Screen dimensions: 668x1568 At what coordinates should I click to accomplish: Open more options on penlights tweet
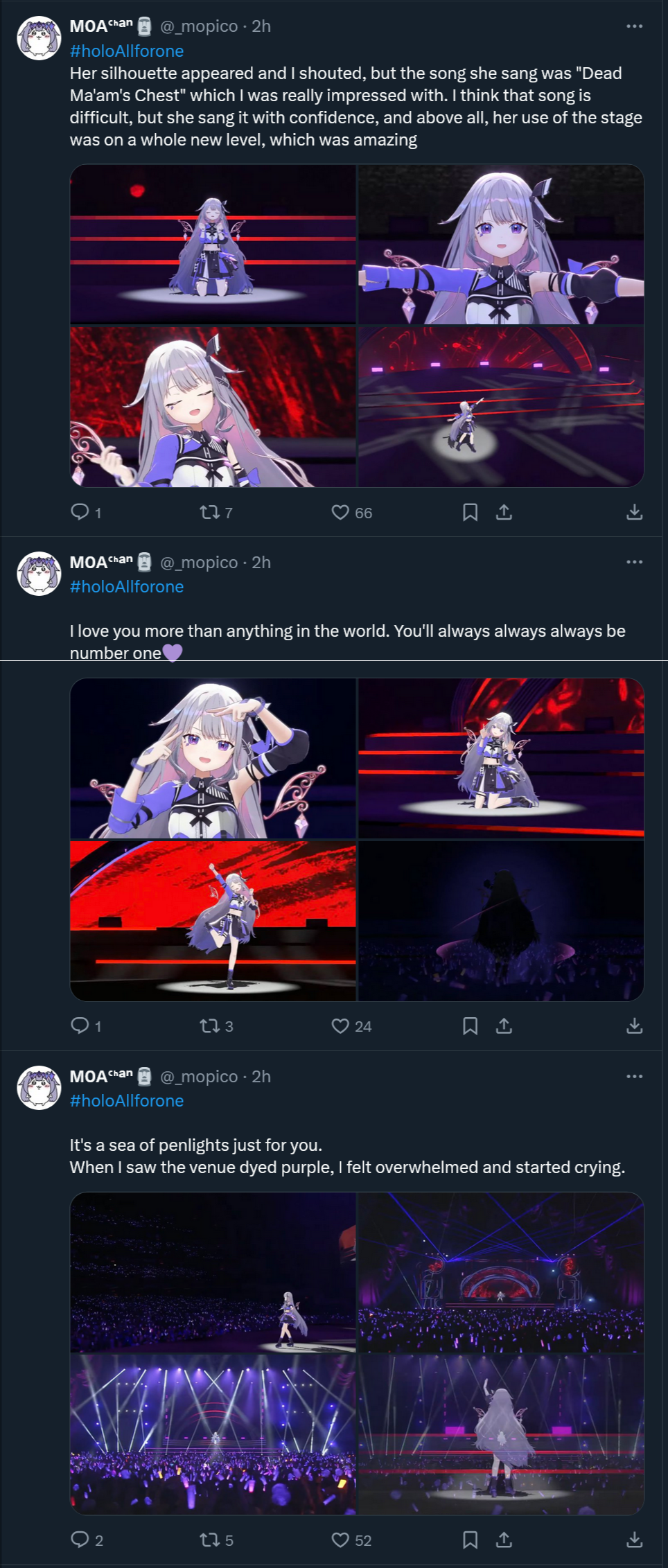pos(634,1076)
